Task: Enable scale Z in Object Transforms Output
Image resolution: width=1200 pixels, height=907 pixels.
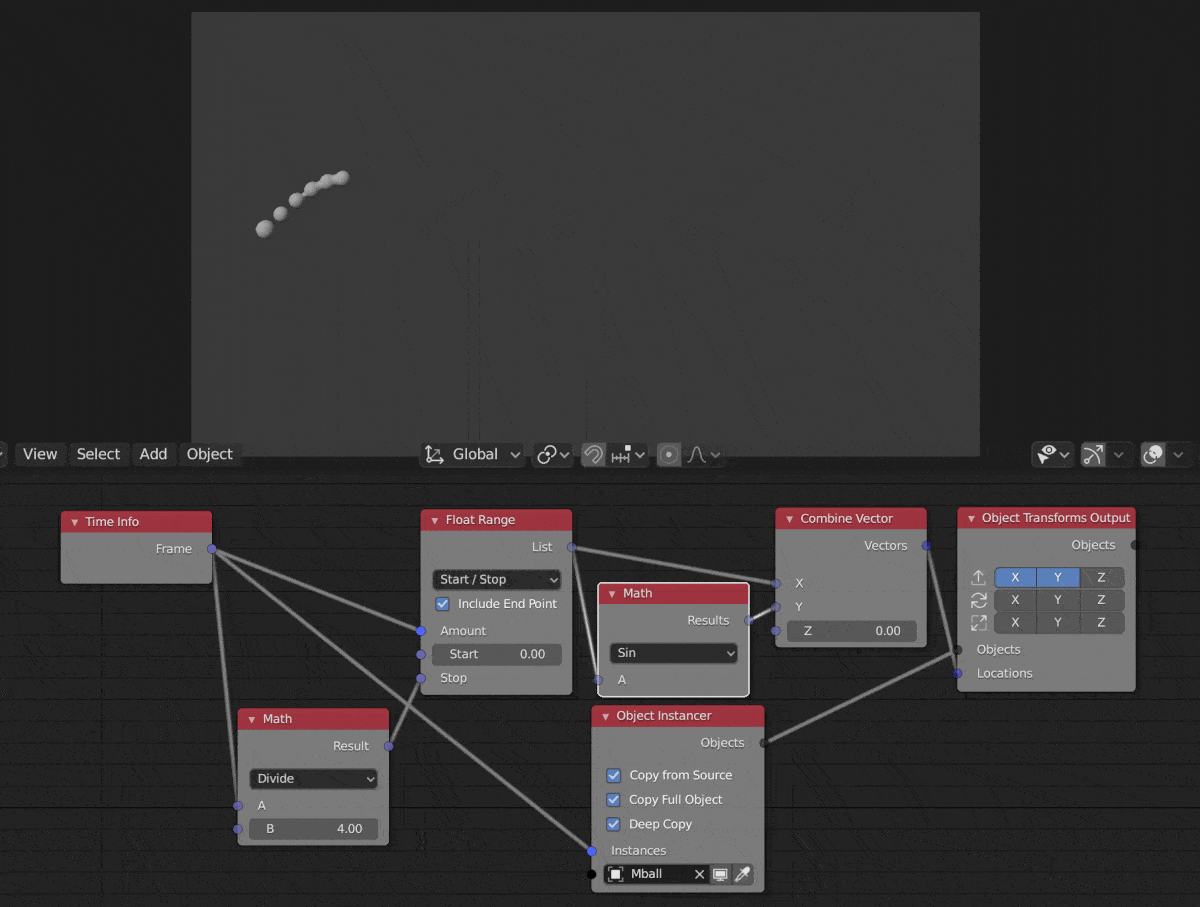Action: click(x=1102, y=622)
